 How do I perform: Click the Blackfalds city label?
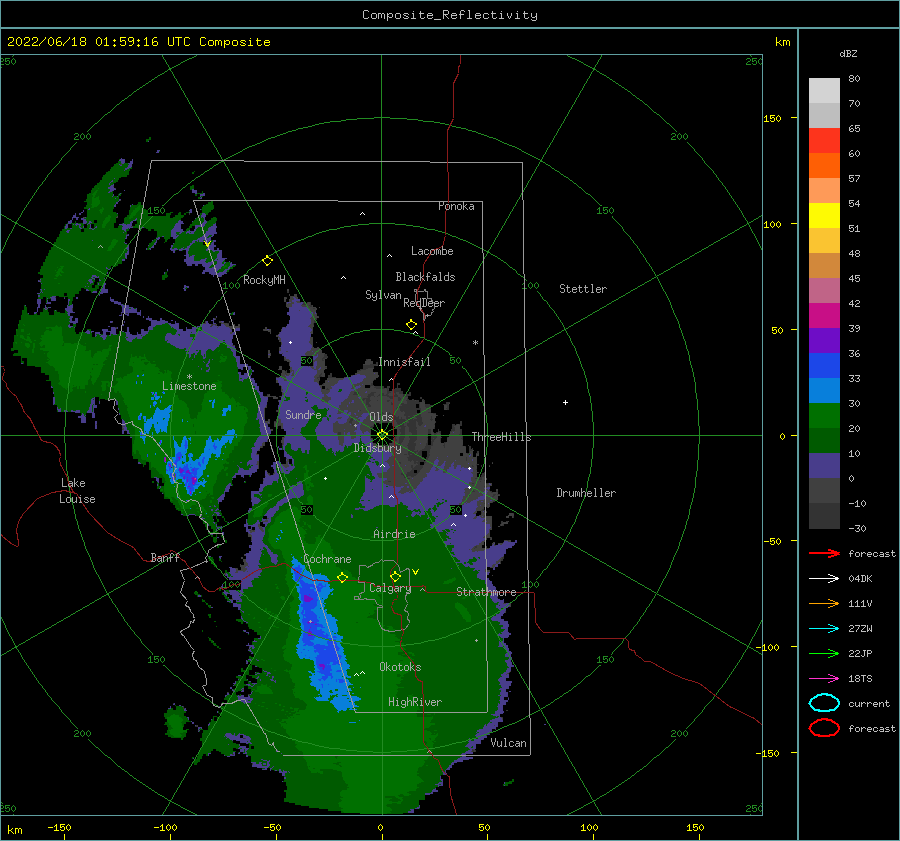click(x=425, y=277)
